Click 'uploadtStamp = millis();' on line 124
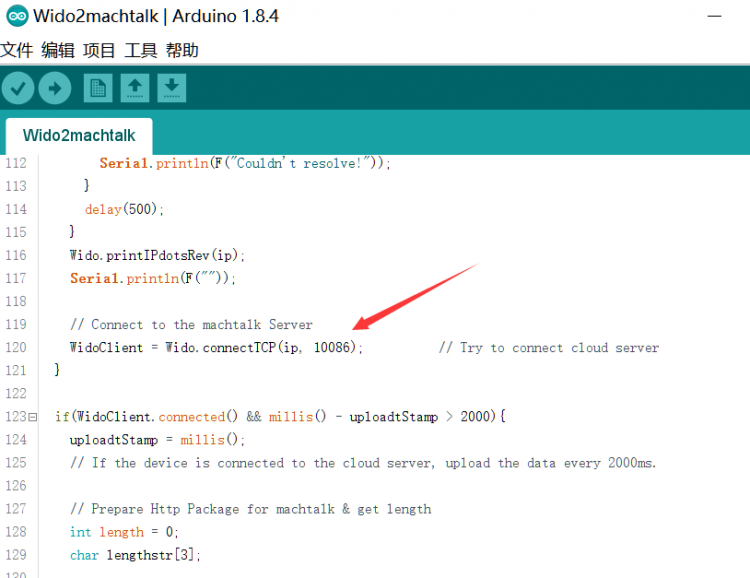Viewport: 750px width, 578px height. [157, 440]
